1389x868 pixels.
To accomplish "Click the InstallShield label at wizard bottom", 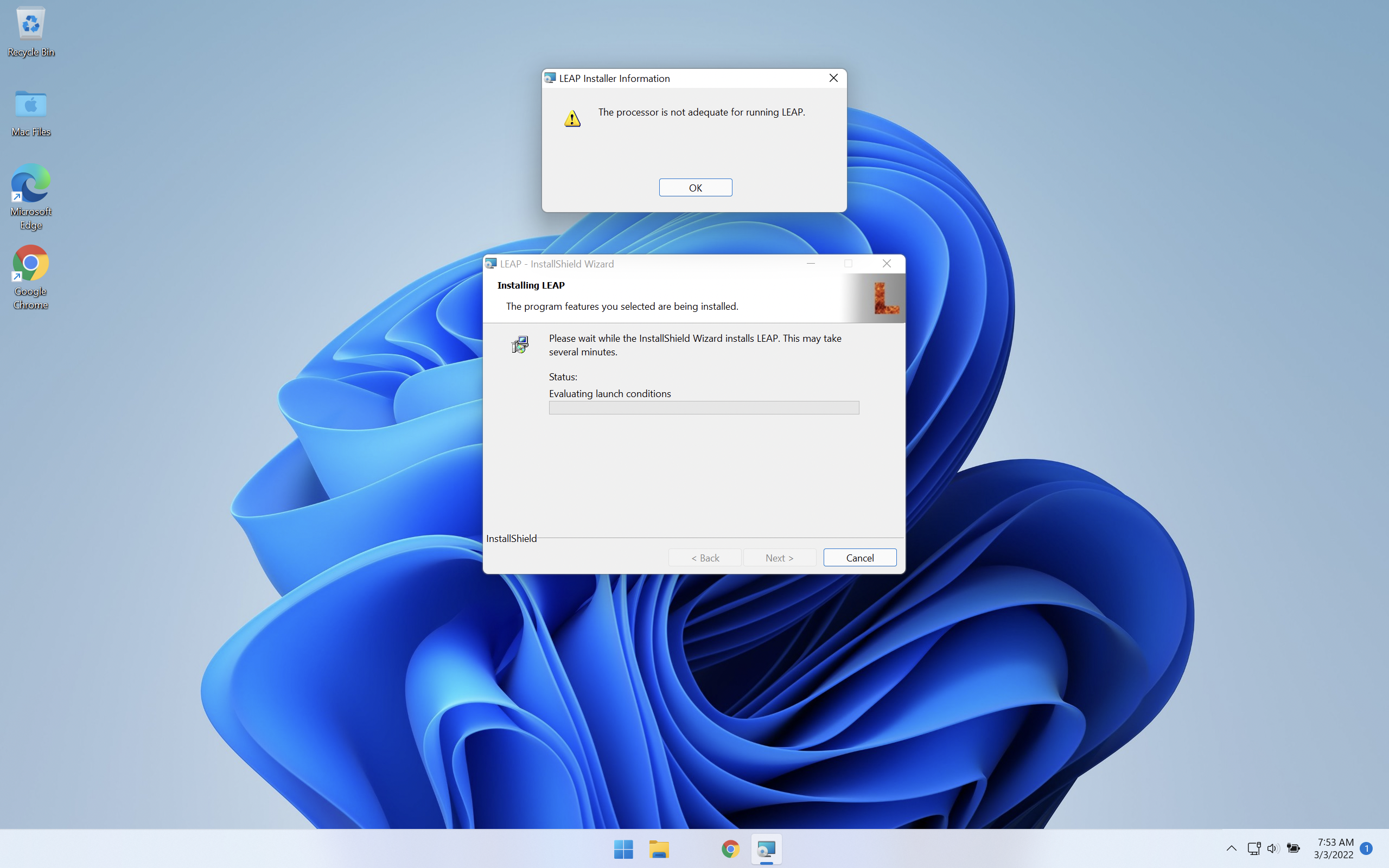I will (x=512, y=539).
